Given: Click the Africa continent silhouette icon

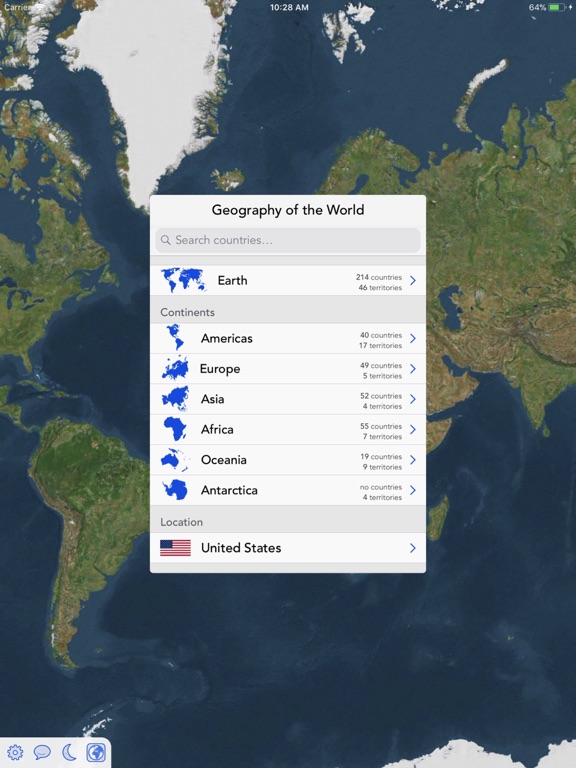Looking at the screenshot, I should [x=175, y=429].
